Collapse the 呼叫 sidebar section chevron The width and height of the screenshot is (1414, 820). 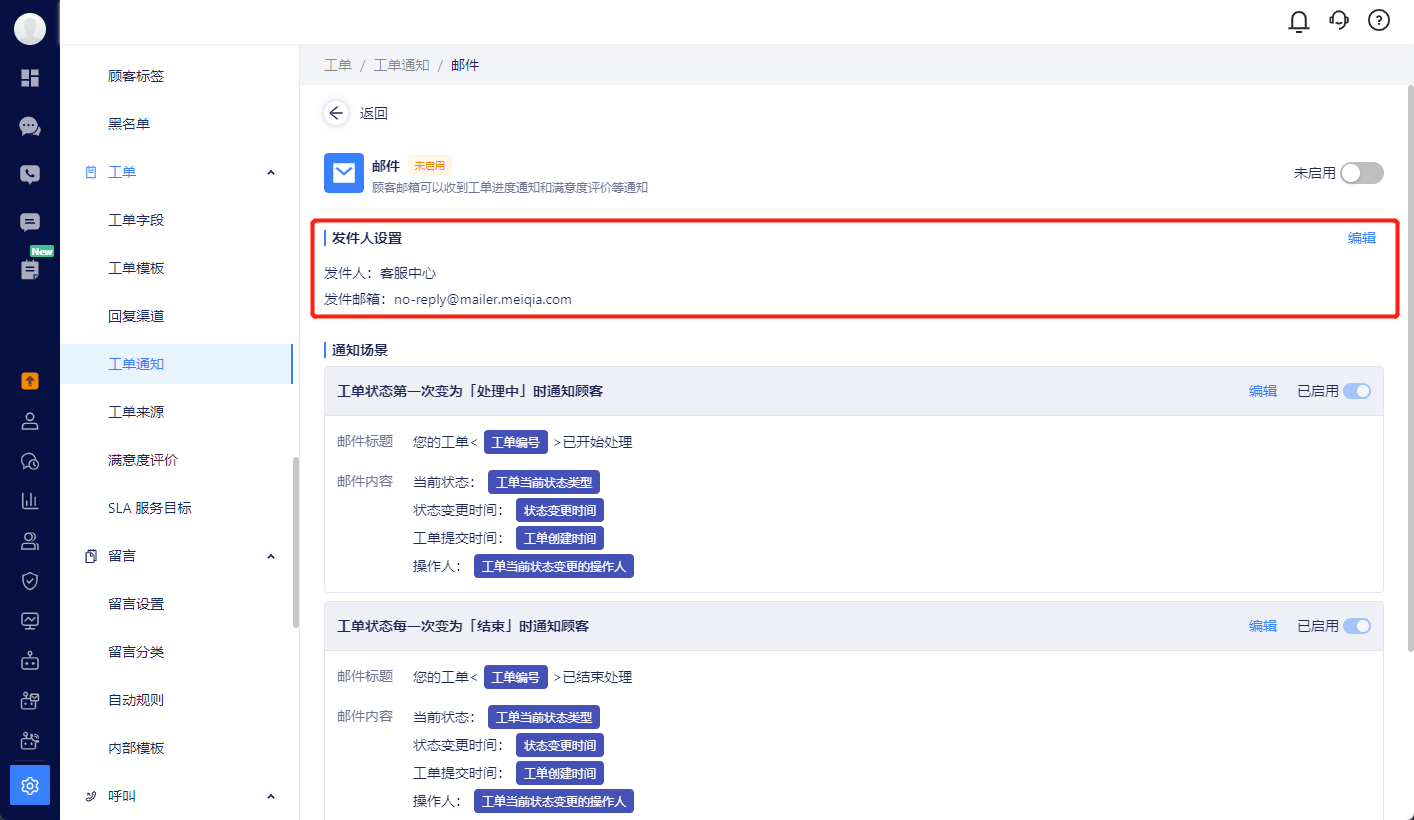click(271, 796)
